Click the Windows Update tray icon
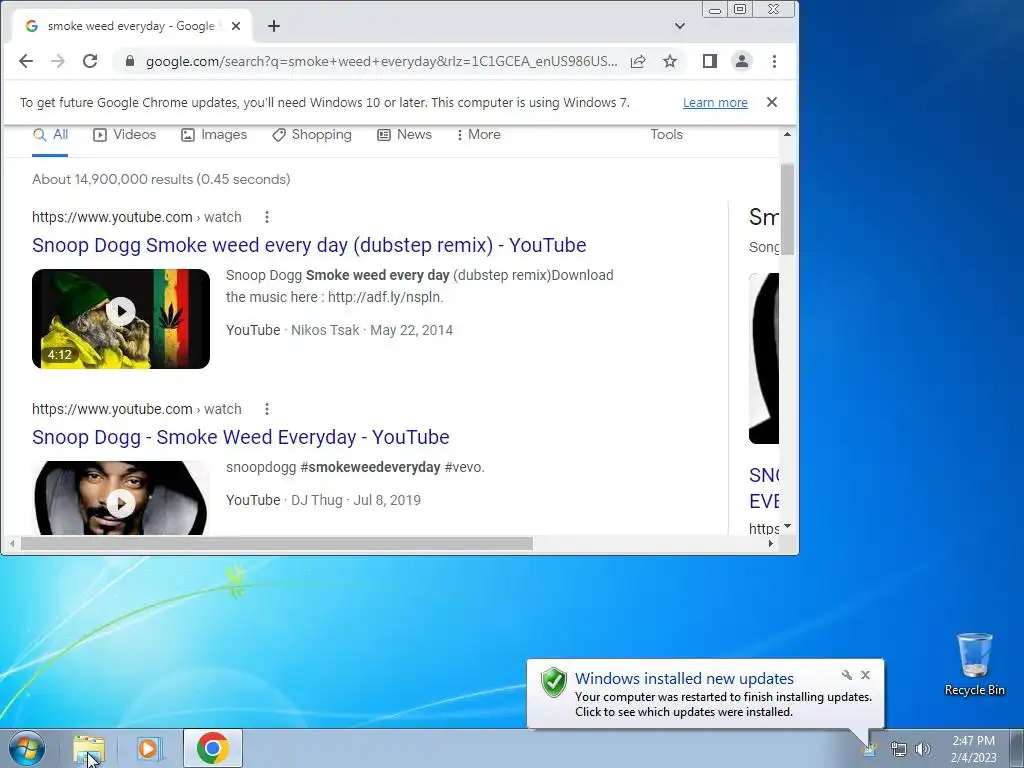1024x768 pixels. click(x=870, y=749)
